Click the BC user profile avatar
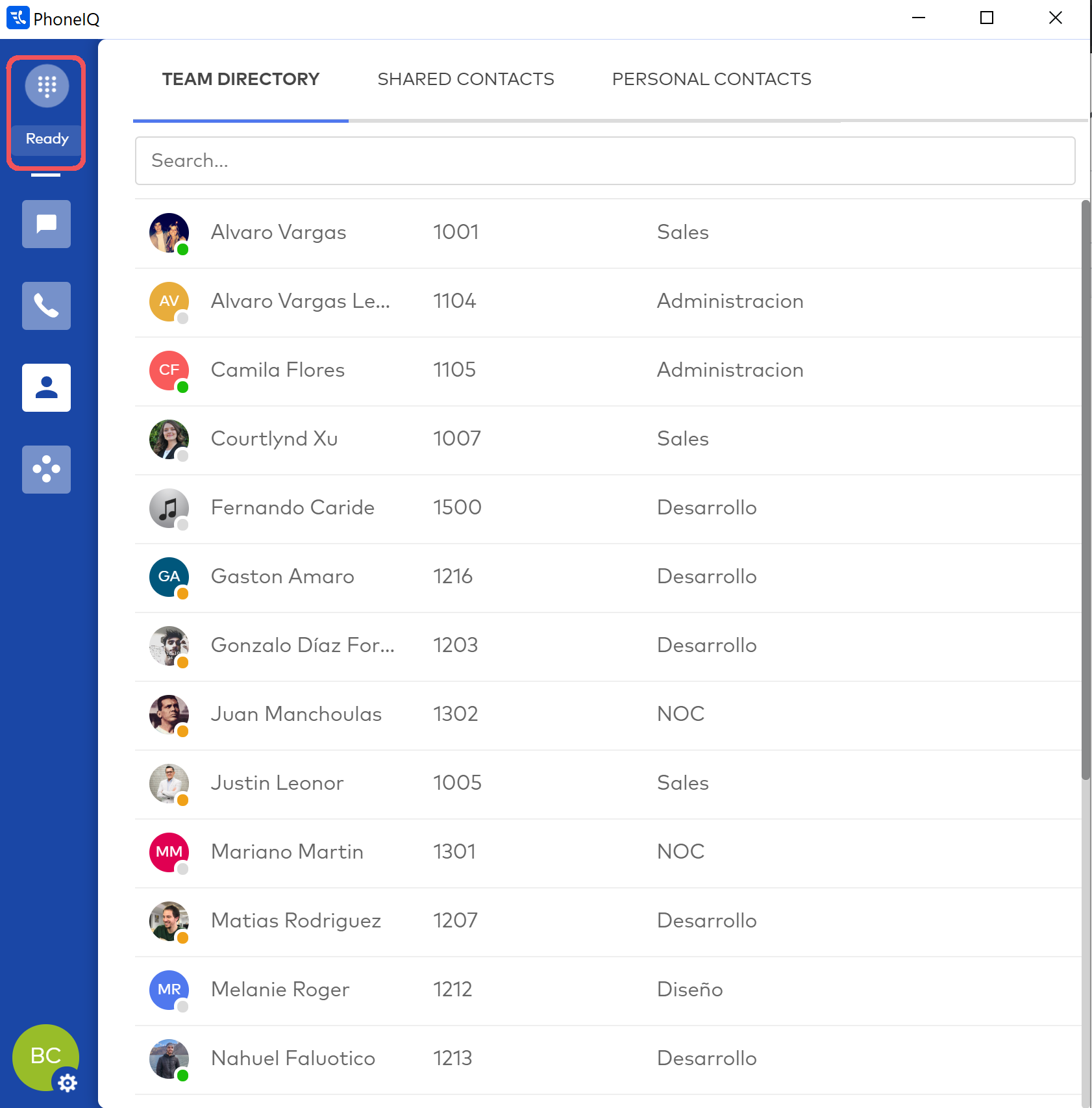Image resolution: width=1092 pixels, height=1108 pixels. (43, 1055)
